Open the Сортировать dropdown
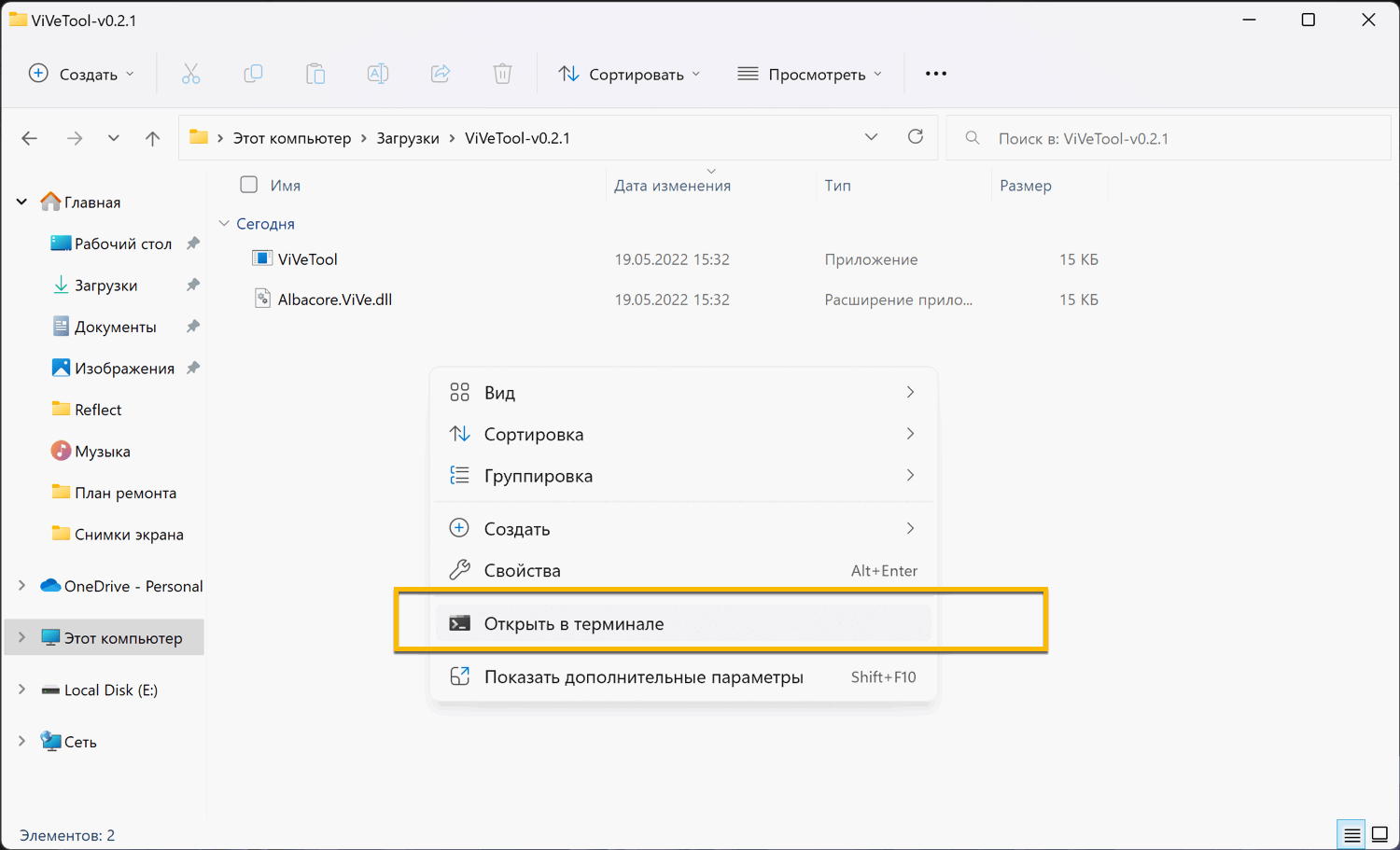The width and height of the screenshot is (1400, 850). pyautogui.click(x=630, y=74)
